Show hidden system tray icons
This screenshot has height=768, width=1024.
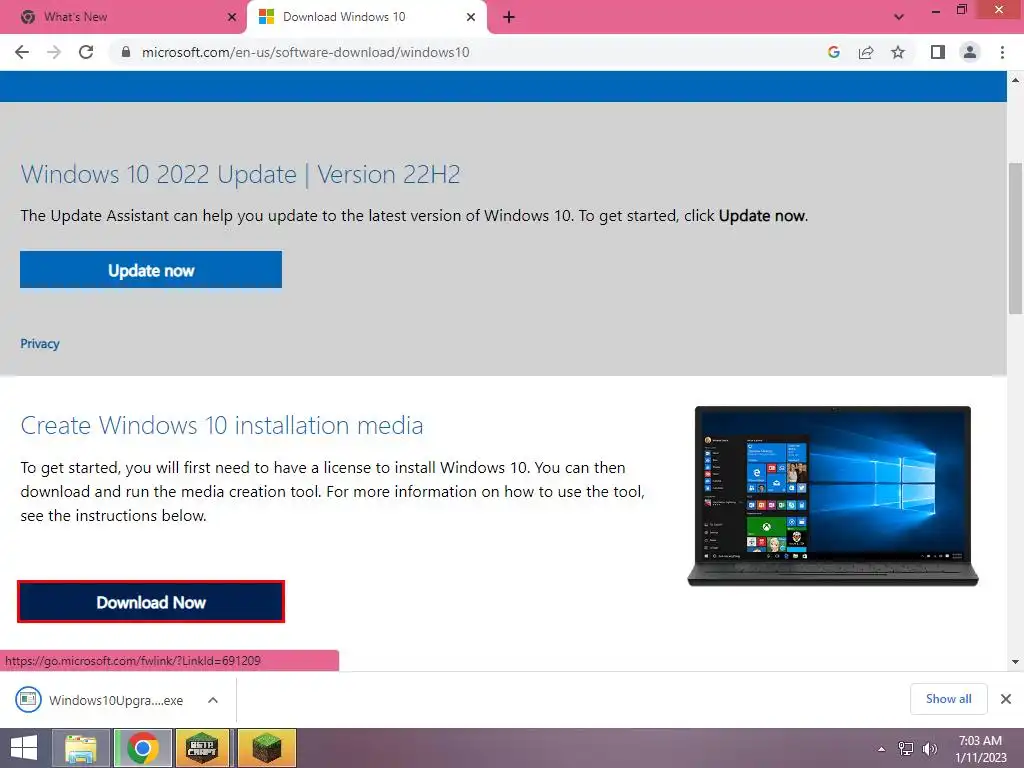882,749
